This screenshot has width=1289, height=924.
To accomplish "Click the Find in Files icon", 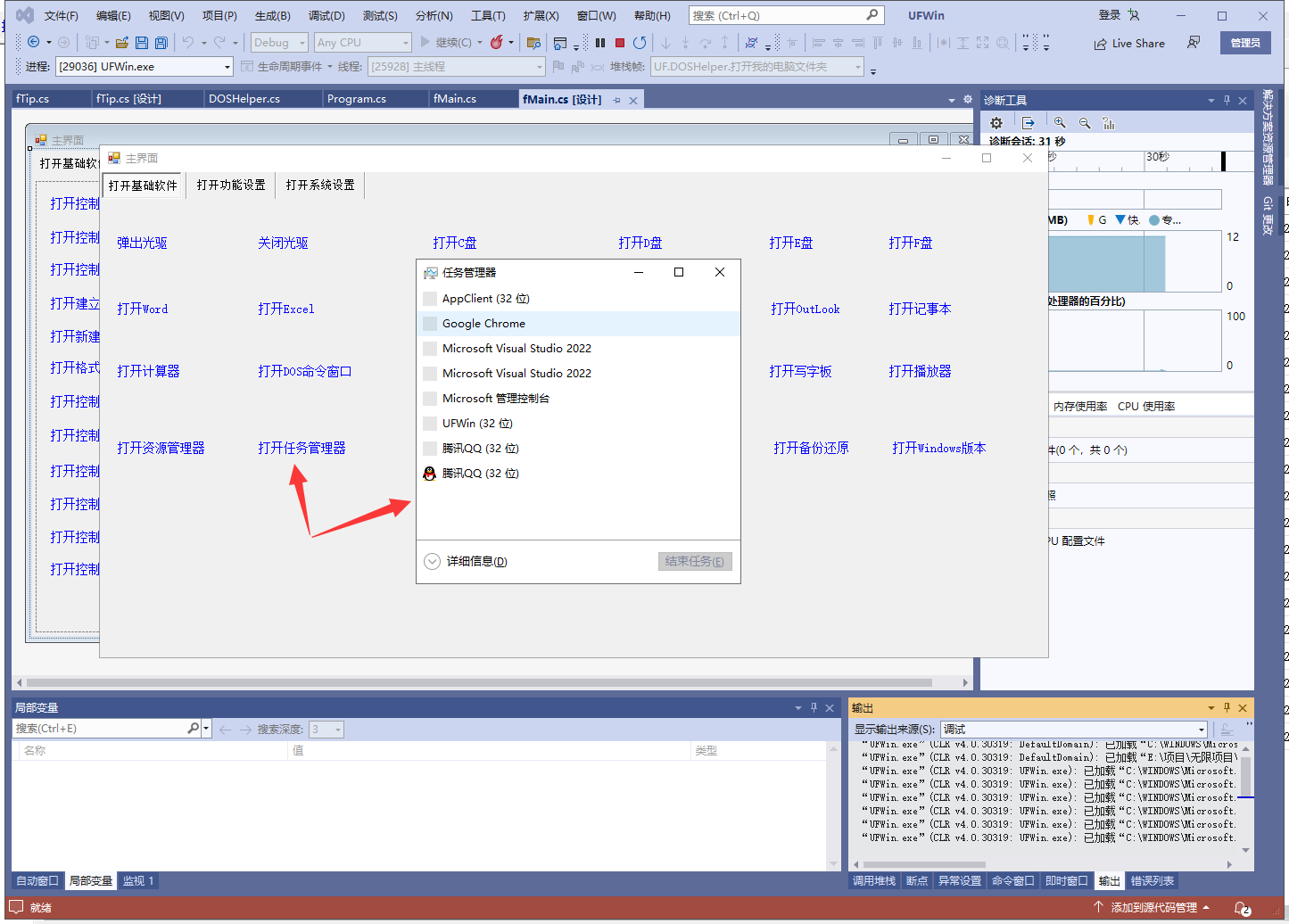I will point(534,42).
